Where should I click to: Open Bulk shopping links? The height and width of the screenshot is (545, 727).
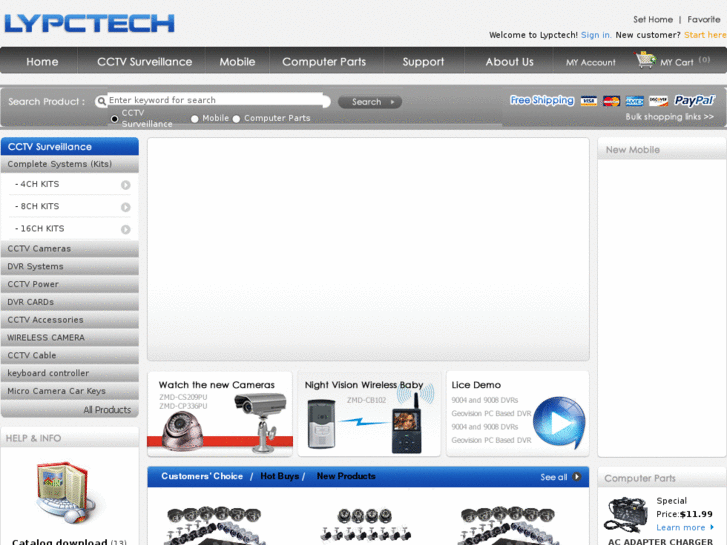coord(670,117)
